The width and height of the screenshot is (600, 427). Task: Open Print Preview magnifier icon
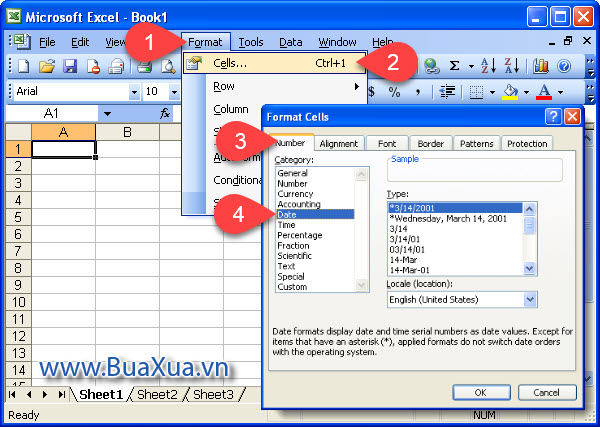[168, 66]
